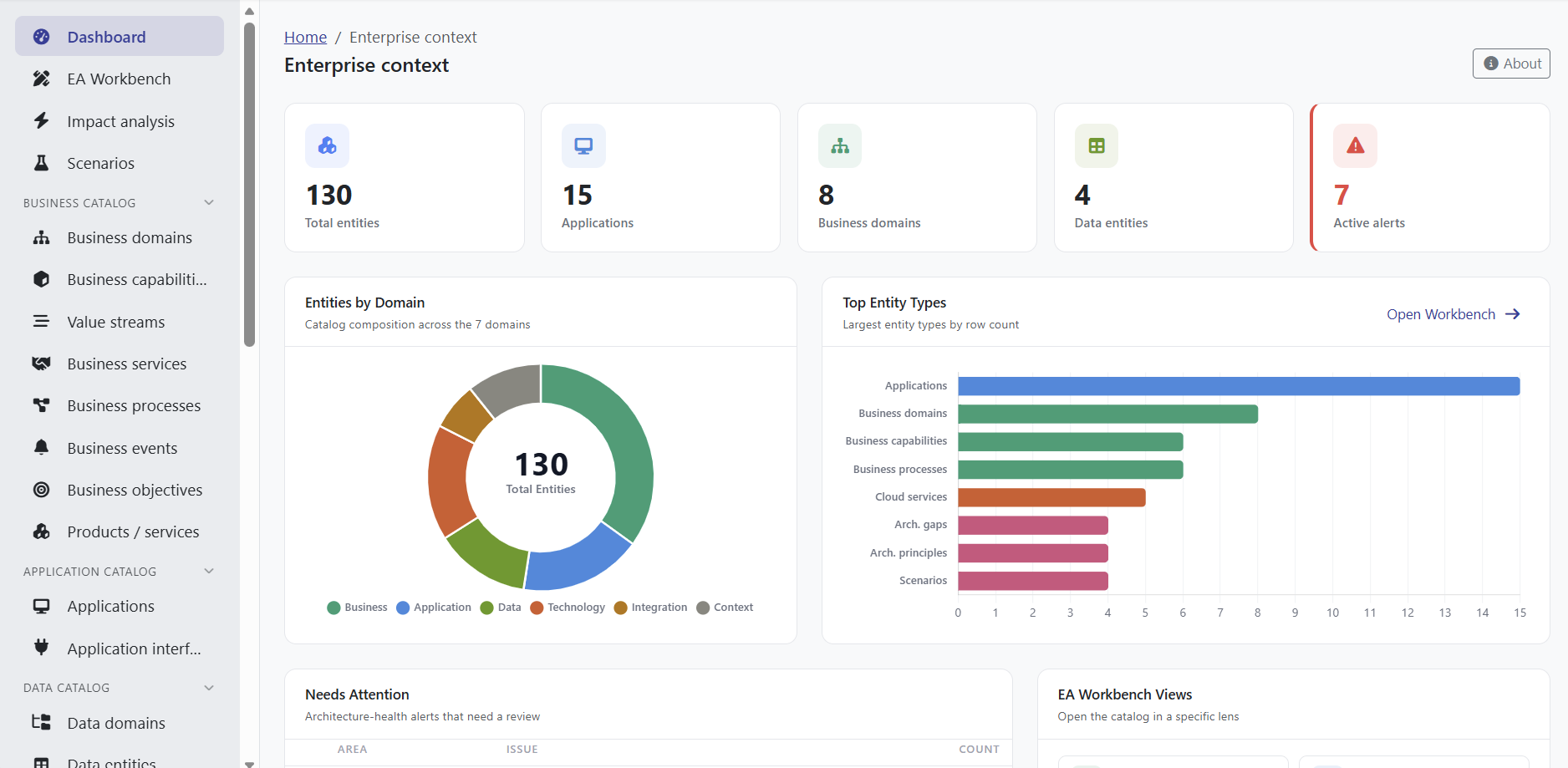Click the Applications monitor icon in sidebar

pyautogui.click(x=41, y=606)
